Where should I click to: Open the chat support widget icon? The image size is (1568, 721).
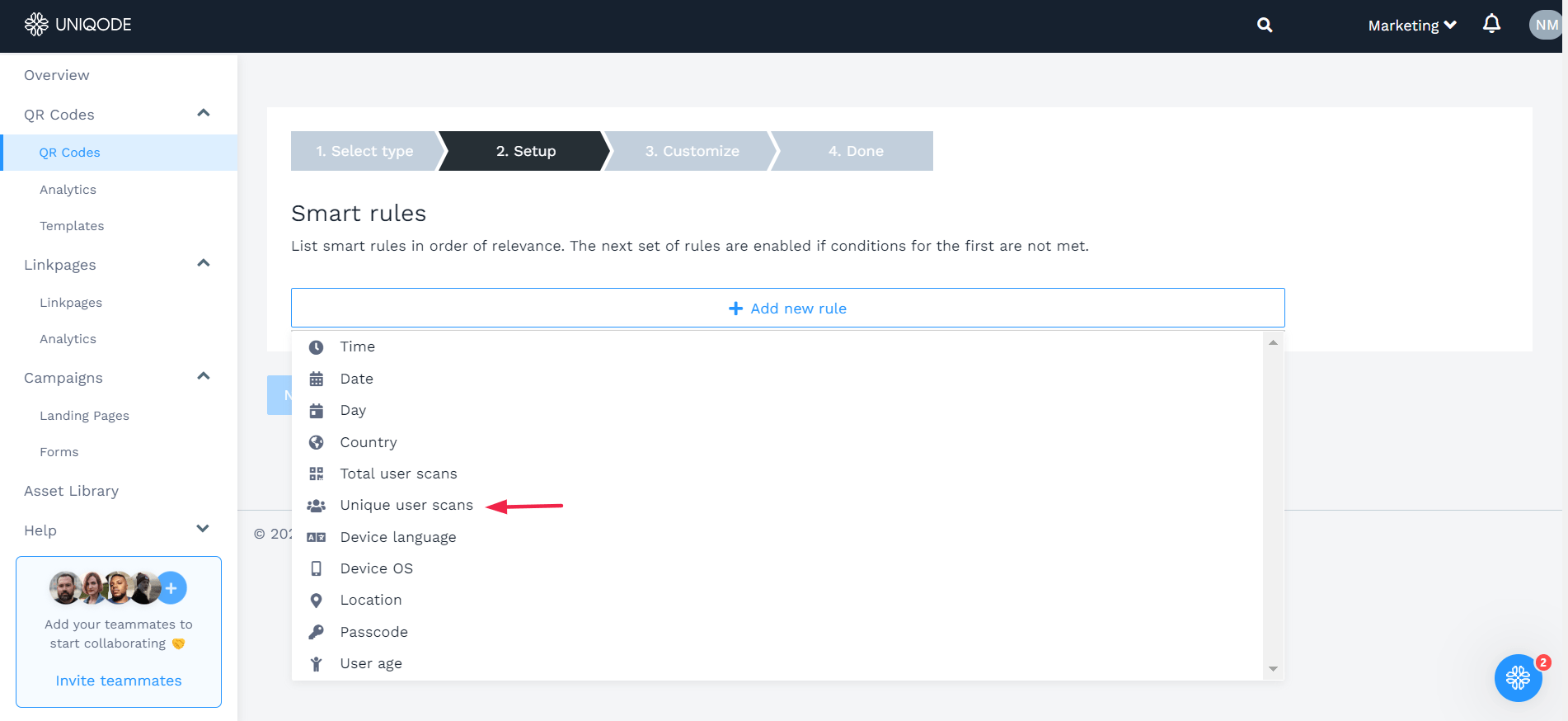point(1518,678)
